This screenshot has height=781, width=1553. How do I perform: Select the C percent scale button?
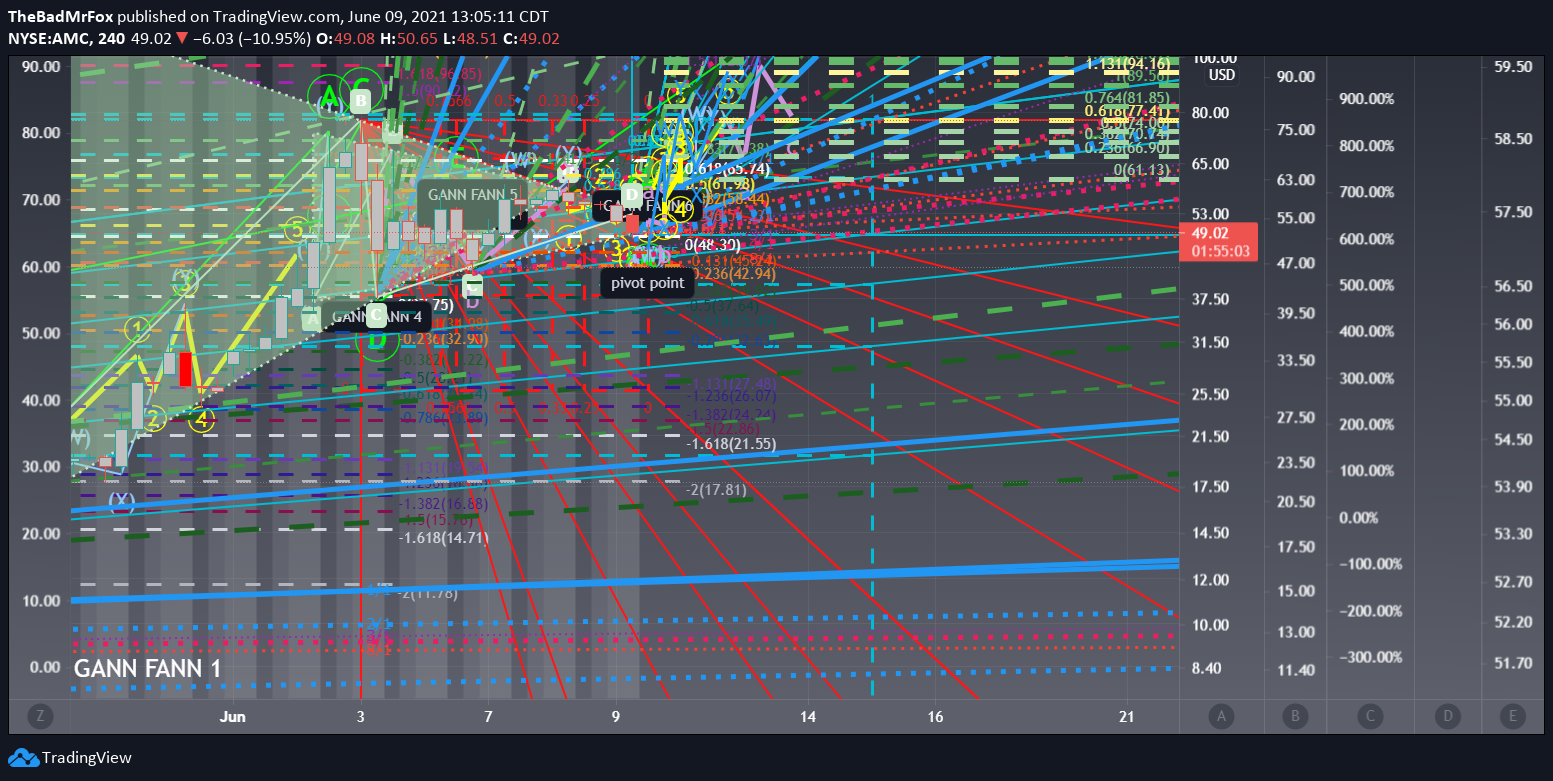1370,716
